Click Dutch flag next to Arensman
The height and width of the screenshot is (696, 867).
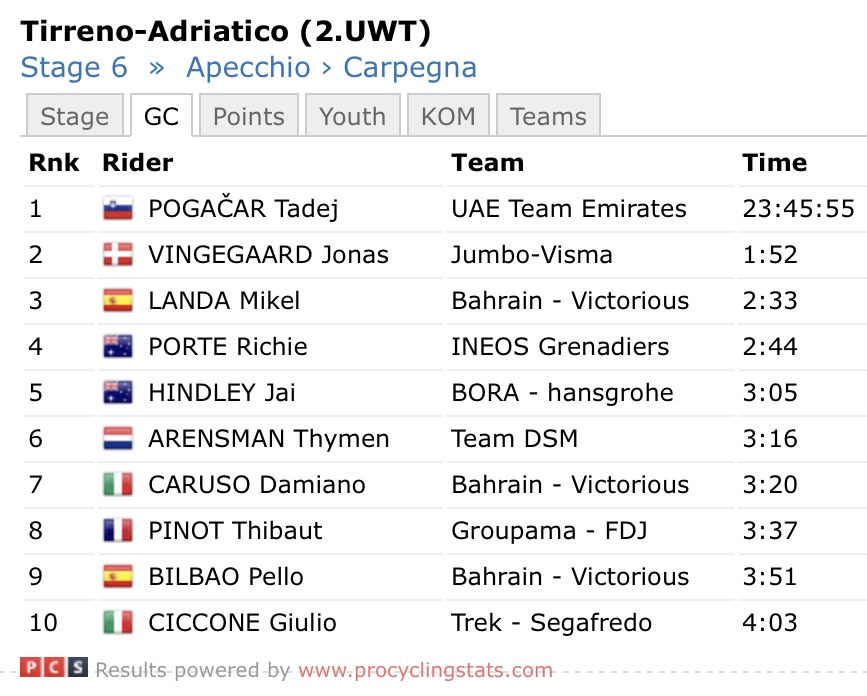[x=118, y=439]
